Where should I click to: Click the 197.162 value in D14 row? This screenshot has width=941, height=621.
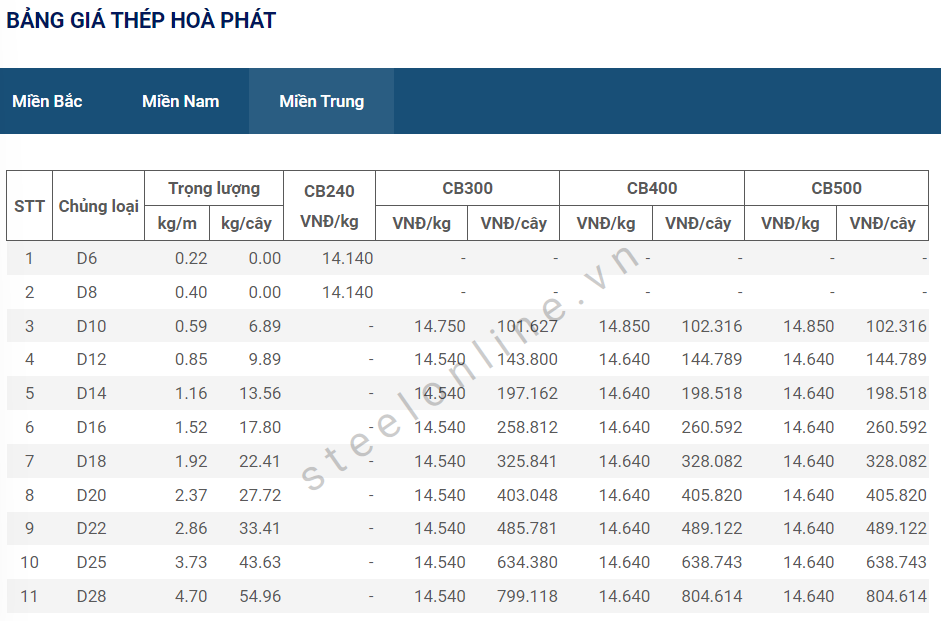point(527,394)
